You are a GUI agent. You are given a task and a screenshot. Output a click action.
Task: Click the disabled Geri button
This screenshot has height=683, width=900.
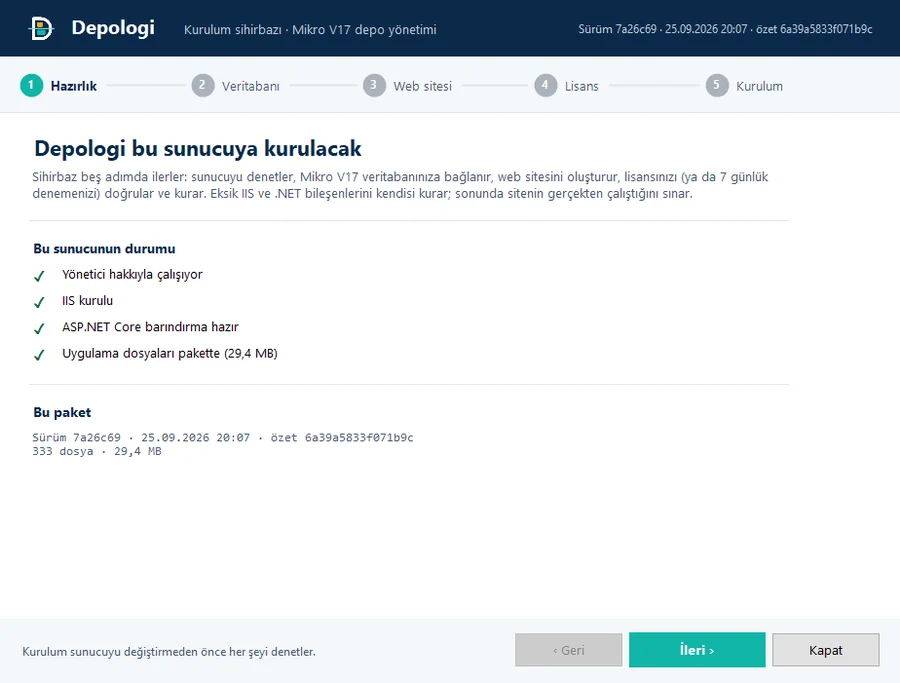[568, 650]
